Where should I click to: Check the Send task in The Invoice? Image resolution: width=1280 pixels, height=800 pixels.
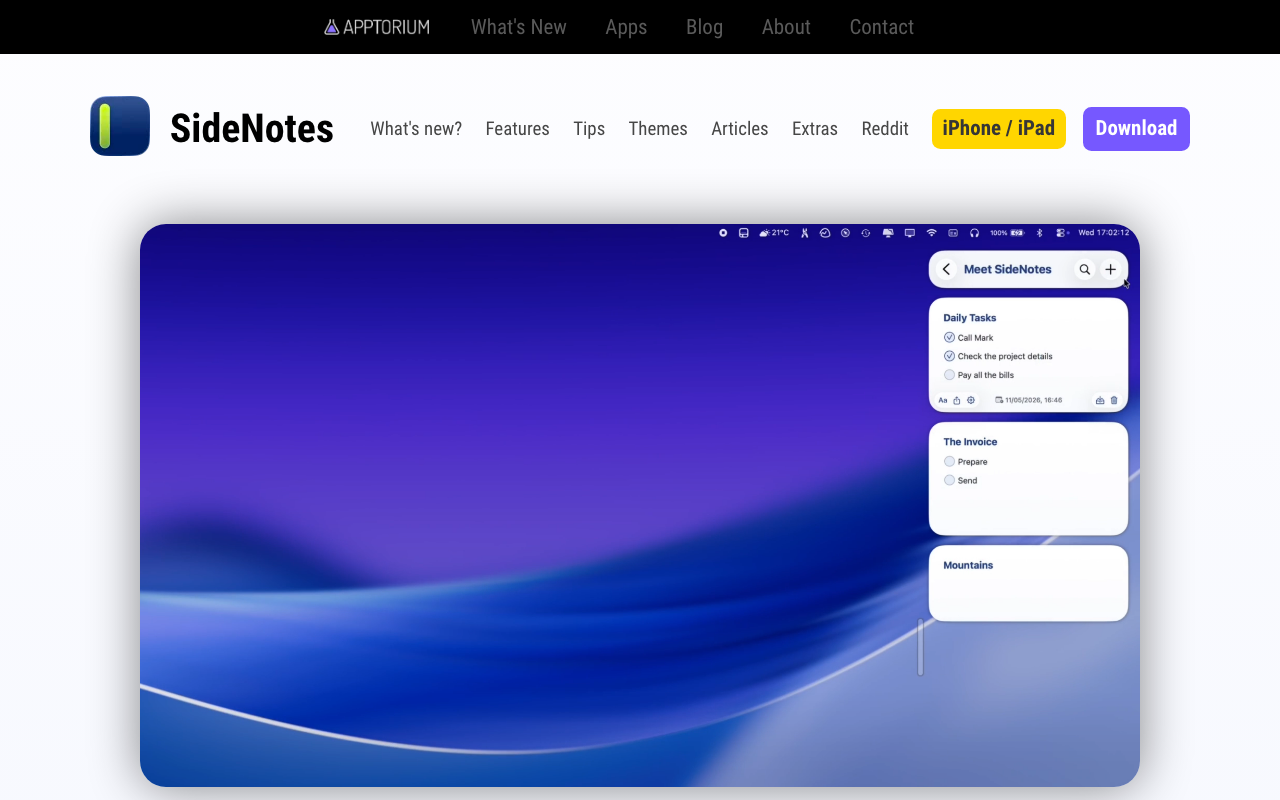[949, 480]
